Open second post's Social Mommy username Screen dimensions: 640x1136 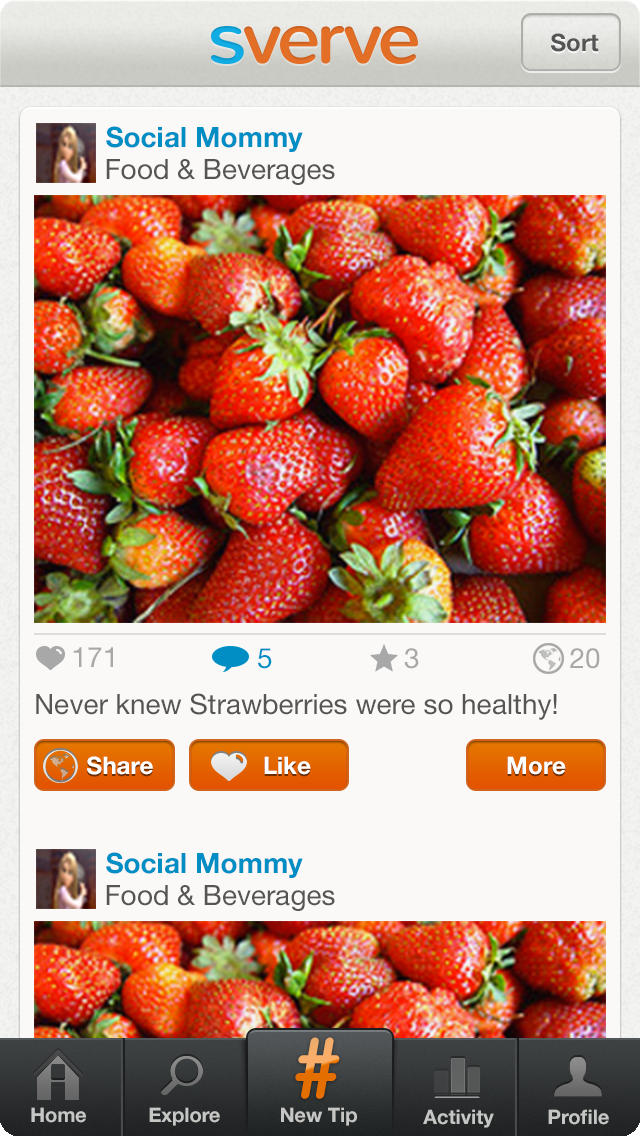(x=204, y=864)
